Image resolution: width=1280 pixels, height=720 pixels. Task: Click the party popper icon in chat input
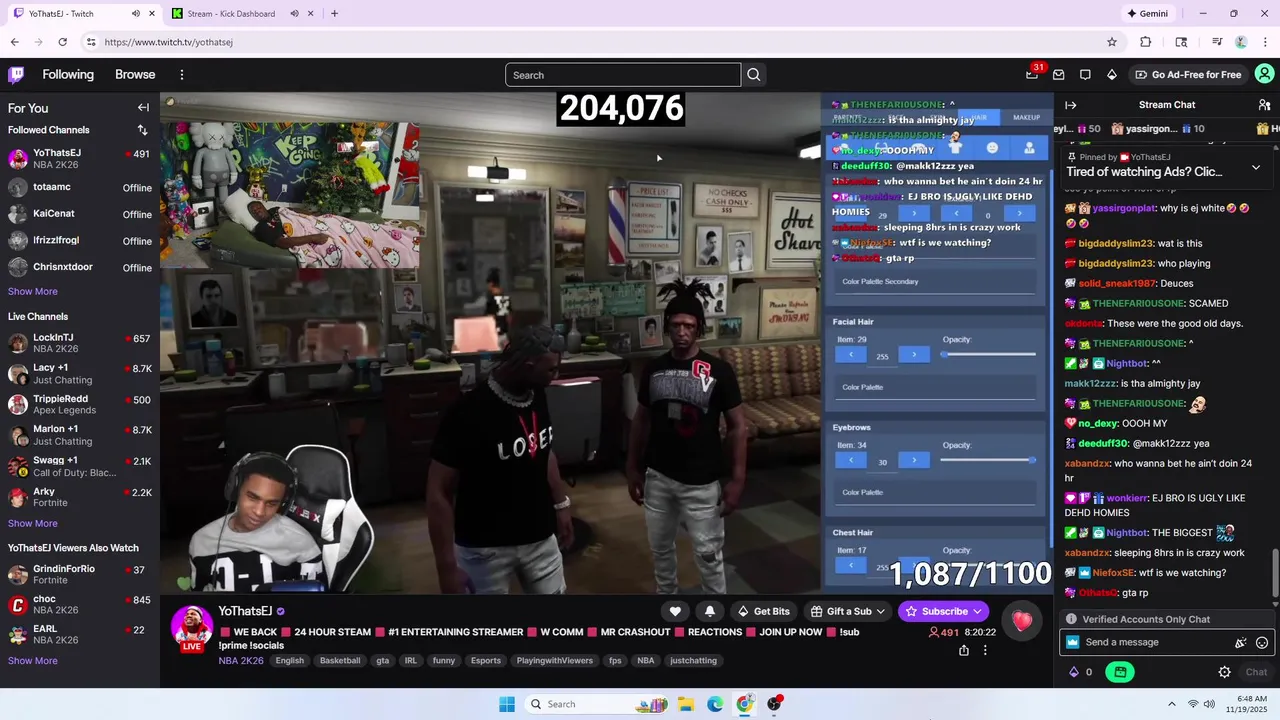click(x=1241, y=642)
